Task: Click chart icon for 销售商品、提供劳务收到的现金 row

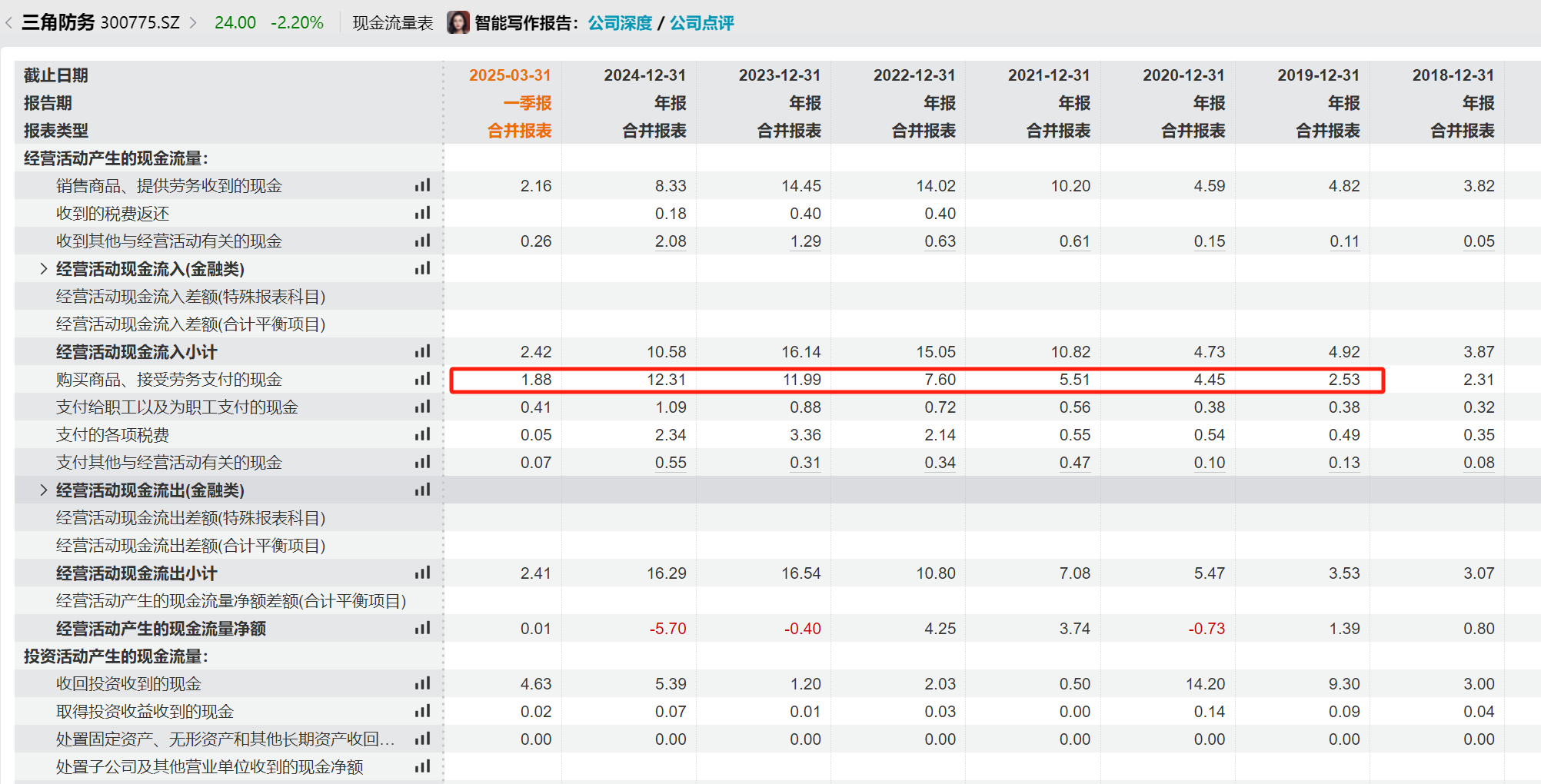Action: pyautogui.click(x=422, y=185)
